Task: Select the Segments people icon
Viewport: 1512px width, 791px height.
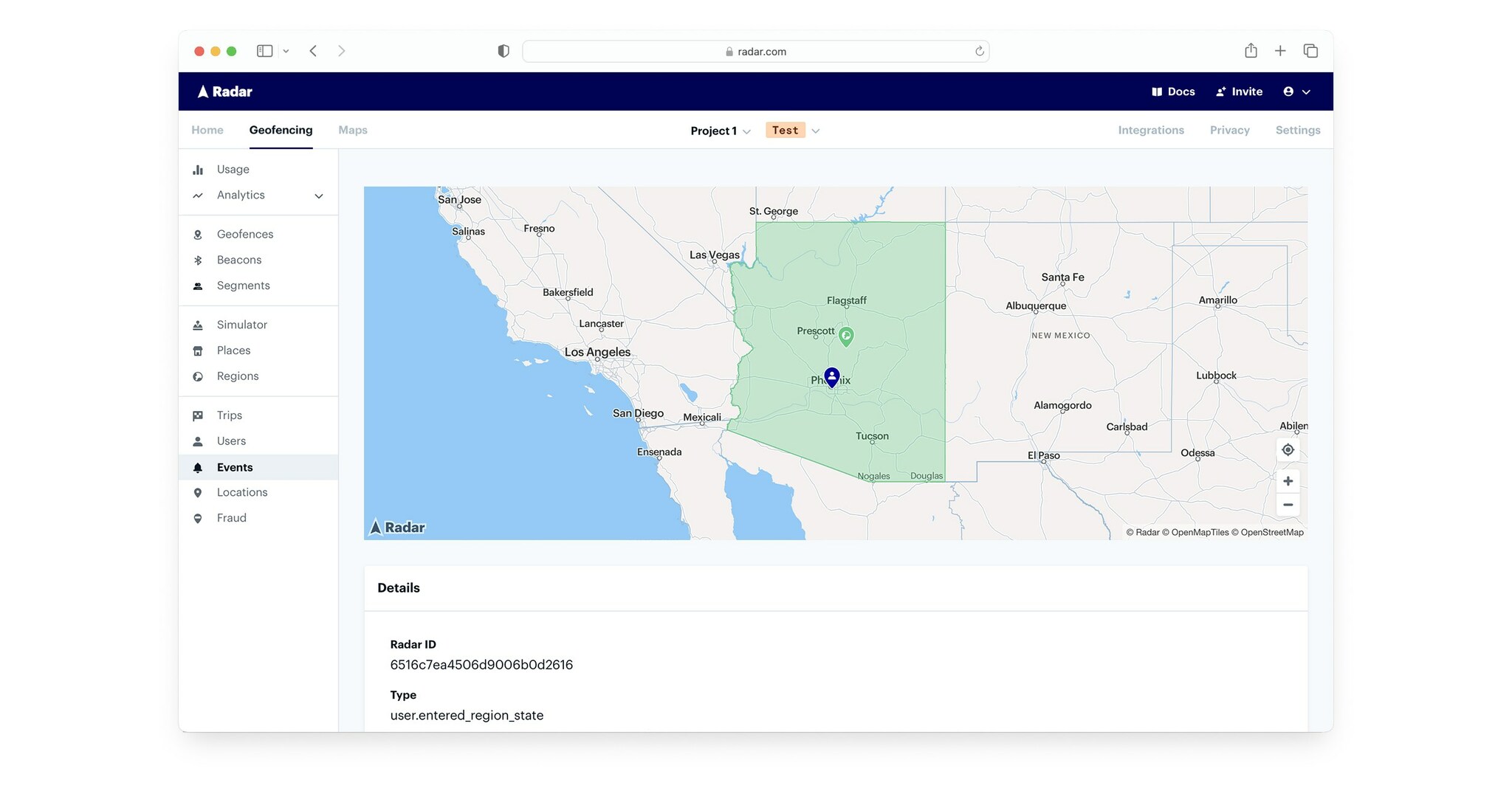Action: [x=197, y=286]
